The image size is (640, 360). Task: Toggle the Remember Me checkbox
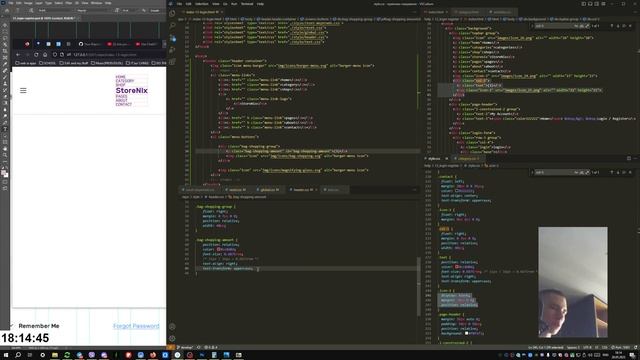point(12,326)
